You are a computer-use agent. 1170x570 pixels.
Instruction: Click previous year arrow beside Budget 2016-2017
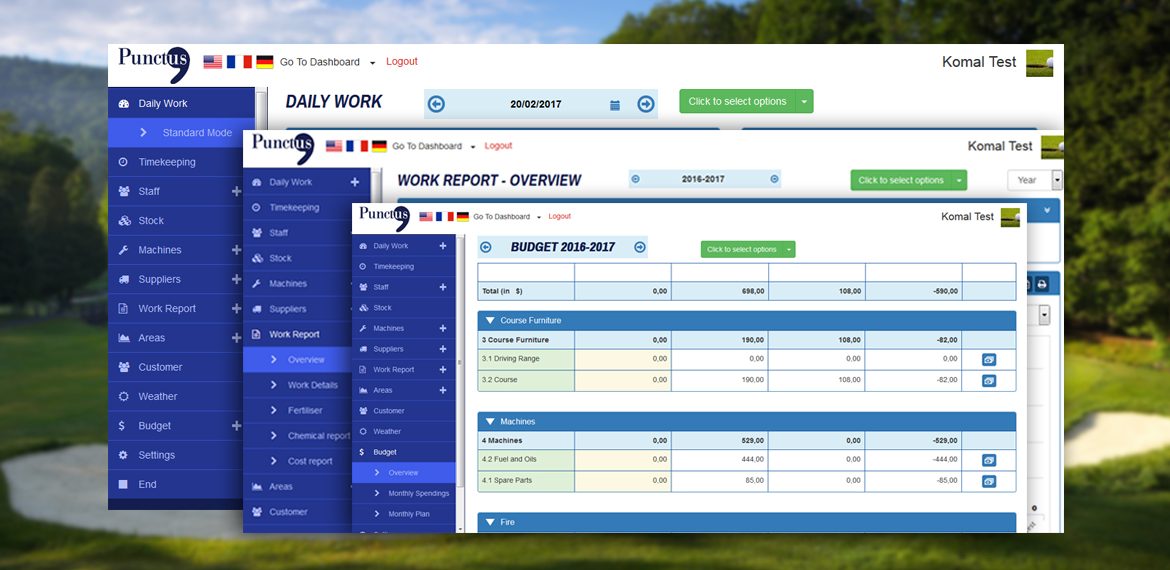486,247
